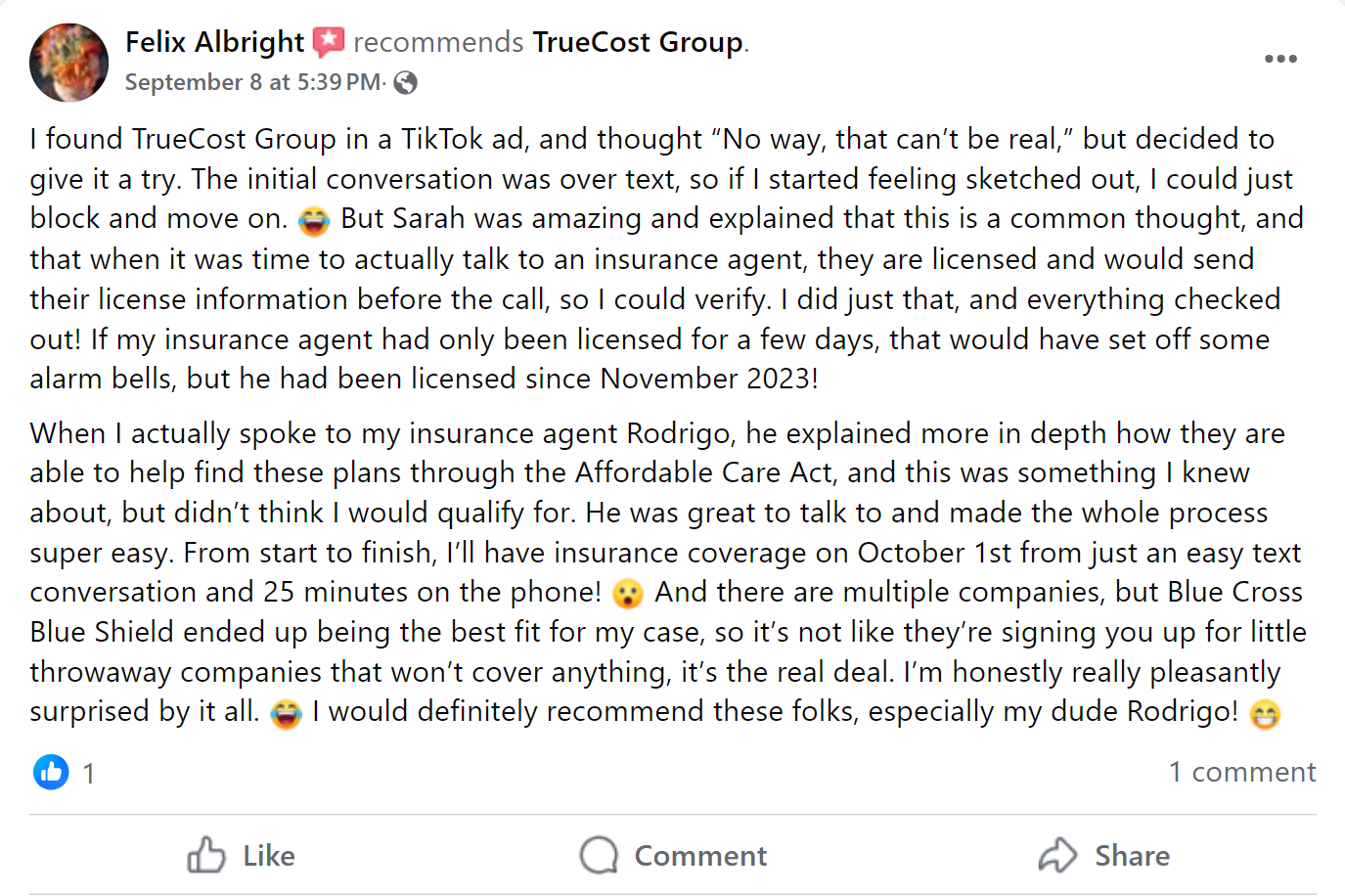Click the speech bubble icon beside Comment
This screenshot has height=896, width=1345.
pos(599,855)
